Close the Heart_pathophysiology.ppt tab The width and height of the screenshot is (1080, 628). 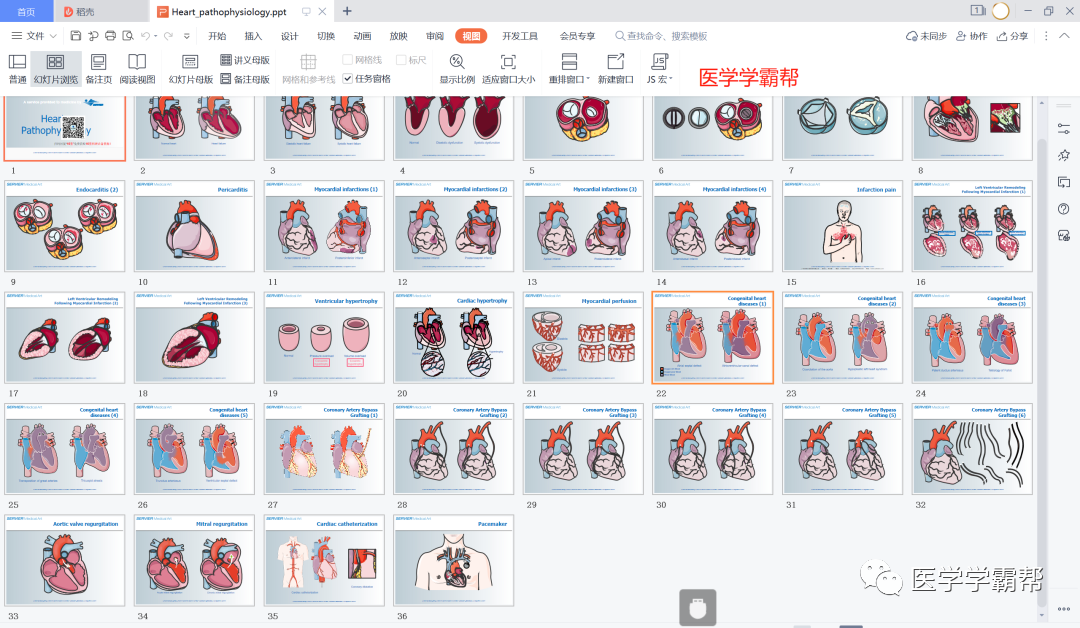(x=322, y=11)
